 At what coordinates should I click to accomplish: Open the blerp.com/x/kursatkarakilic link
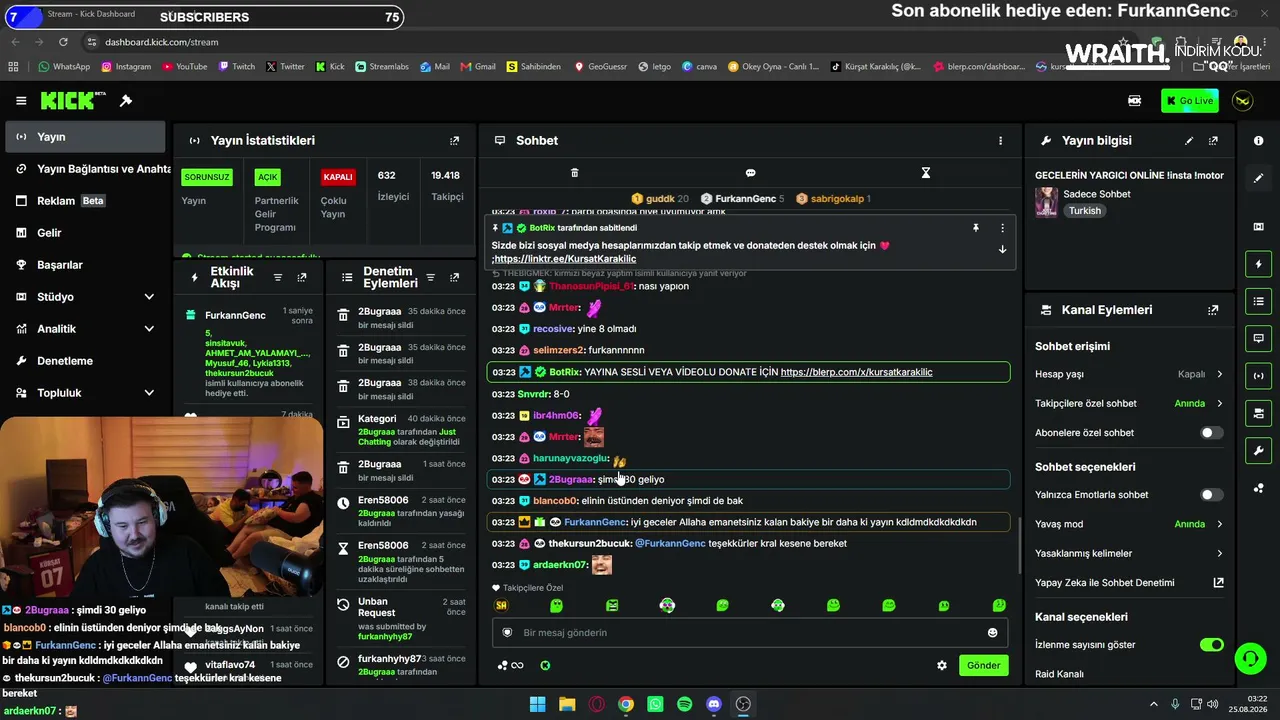click(856, 372)
